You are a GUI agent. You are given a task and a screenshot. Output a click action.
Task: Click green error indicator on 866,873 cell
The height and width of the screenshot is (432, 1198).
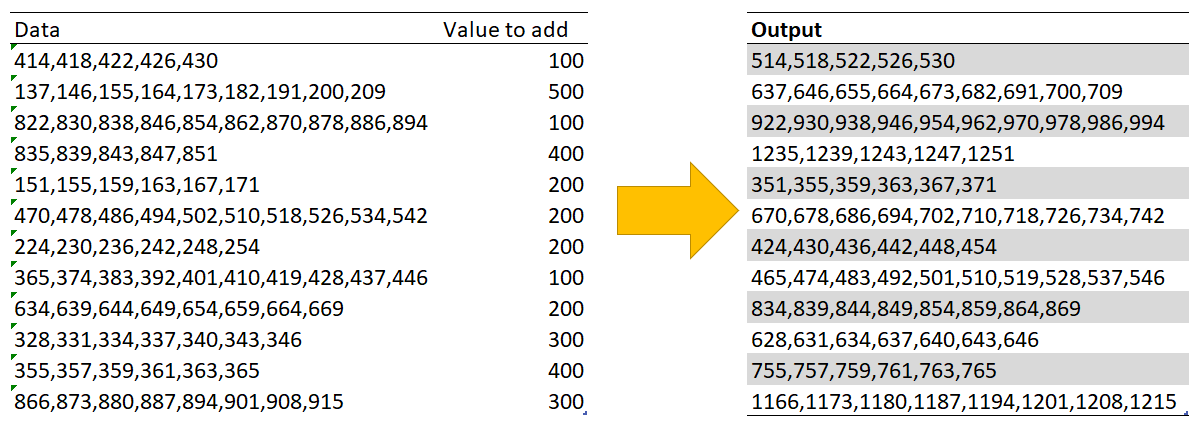pyautogui.click(x=13, y=389)
